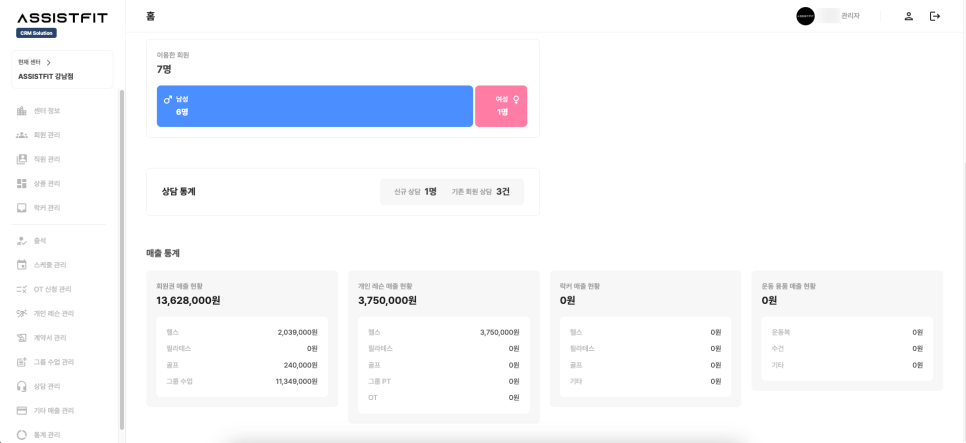Image resolution: width=966 pixels, height=443 pixels.
Task: Click the 회원 관리 people icon
Action: coord(22,135)
